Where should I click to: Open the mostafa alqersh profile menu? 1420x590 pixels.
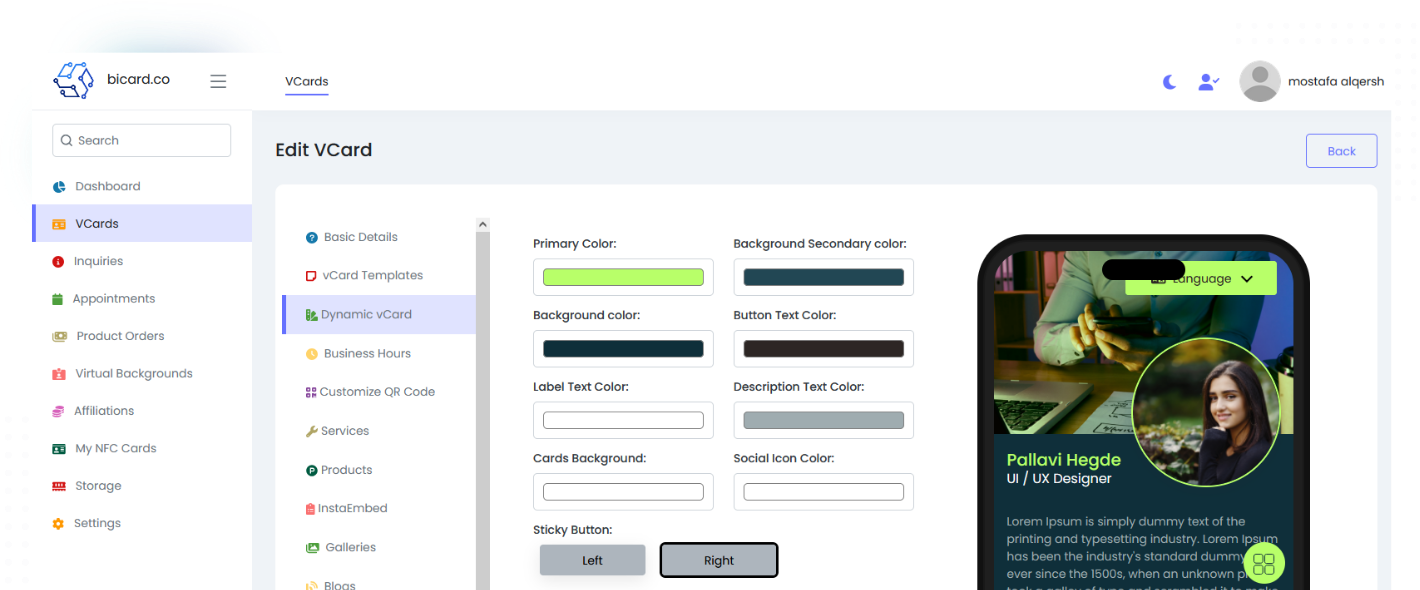click(1311, 82)
